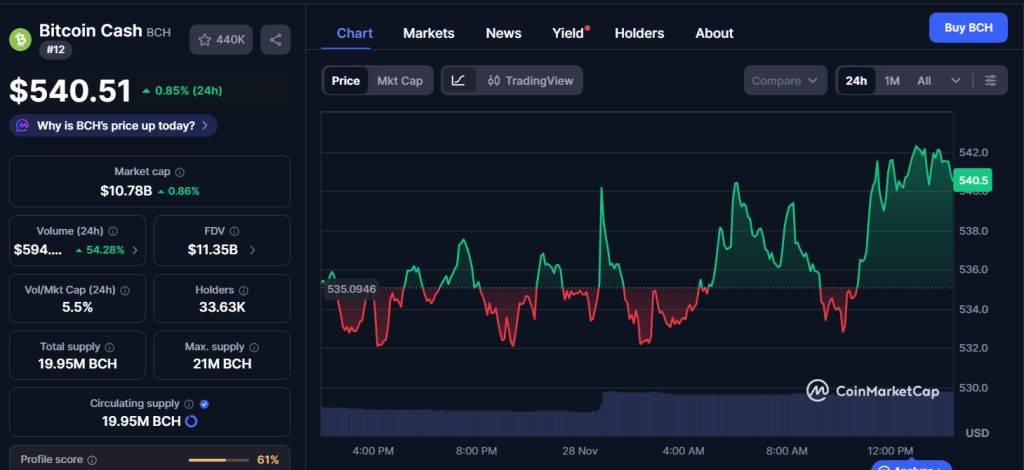The height and width of the screenshot is (470, 1024).
Task: Open the Compare dropdown
Action: (x=785, y=81)
